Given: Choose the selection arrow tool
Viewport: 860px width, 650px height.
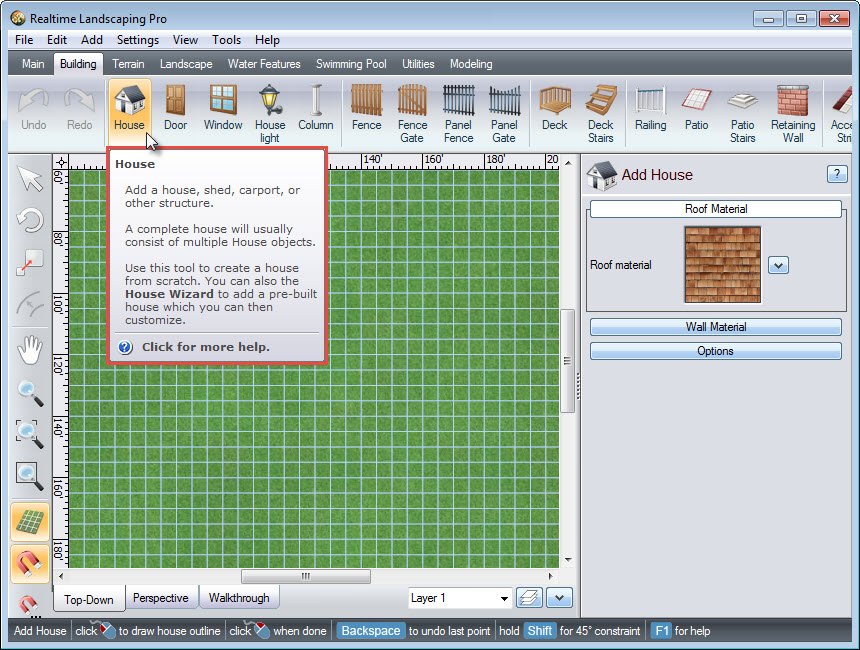Looking at the screenshot, I should click(30, 179).
